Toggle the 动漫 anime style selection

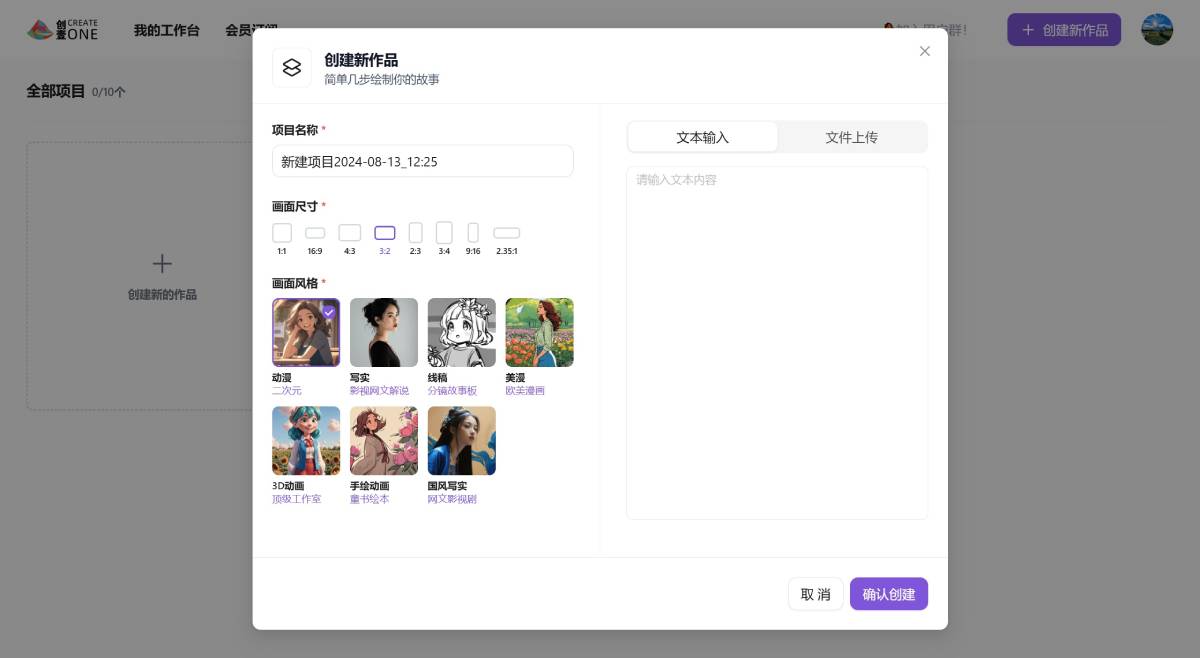pos(306,333)
